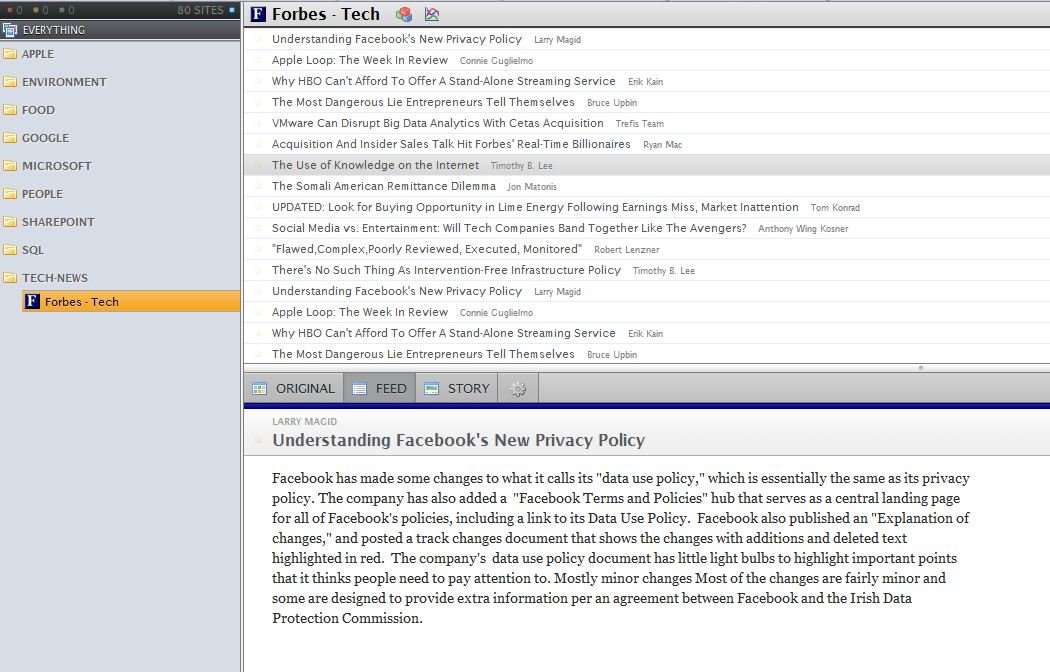
Task: Click author name Anthony Wing Kosner
Action: pos(803,228)
